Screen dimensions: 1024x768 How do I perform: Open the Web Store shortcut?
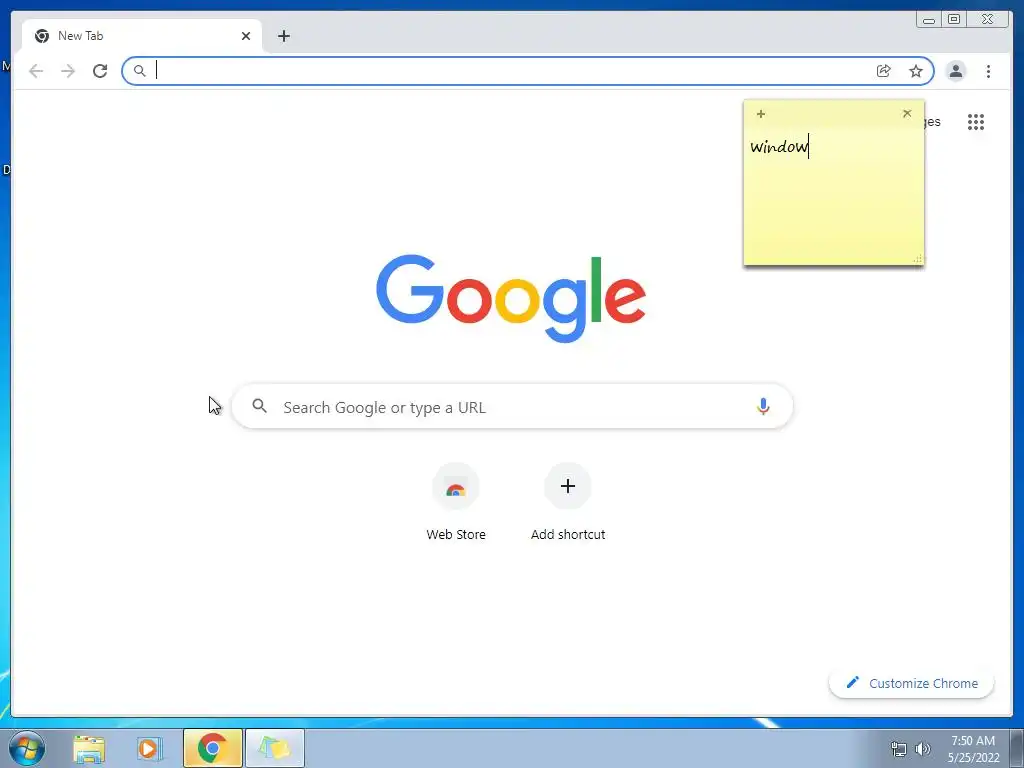456,487
